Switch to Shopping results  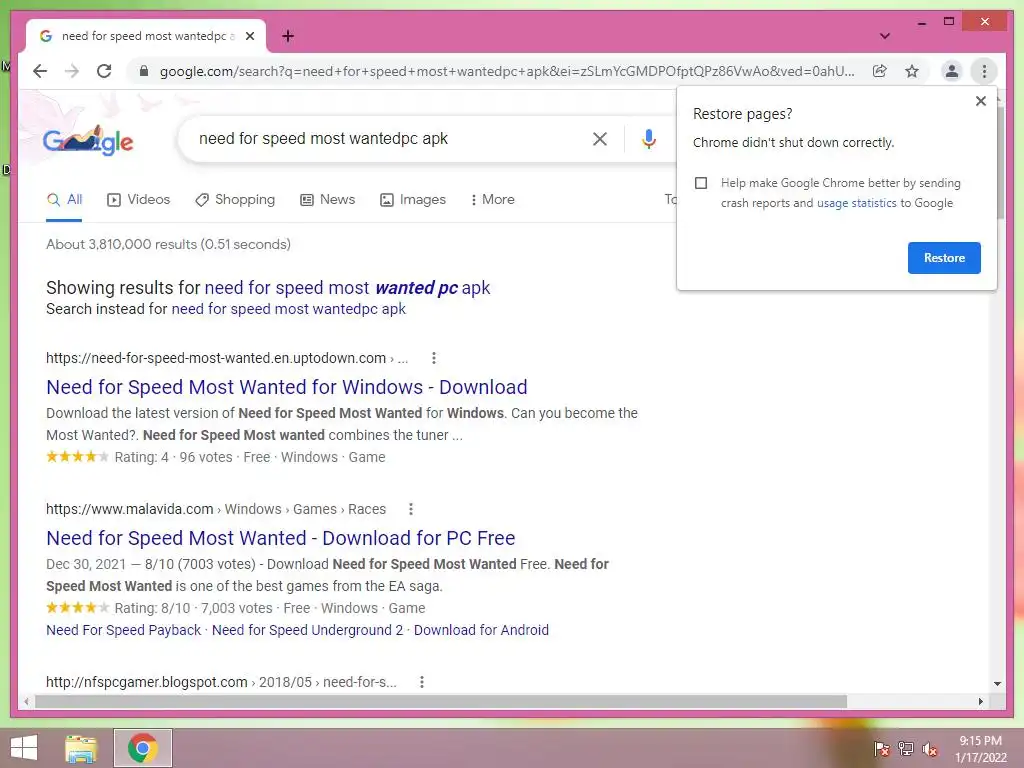click(x=235, y=200)
